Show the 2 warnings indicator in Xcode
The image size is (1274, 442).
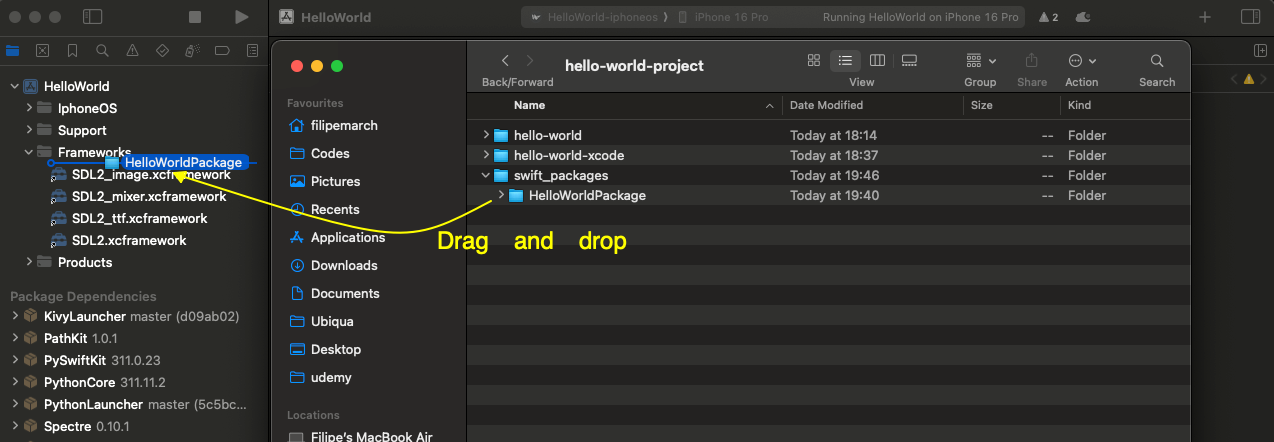pos(1049,17)
